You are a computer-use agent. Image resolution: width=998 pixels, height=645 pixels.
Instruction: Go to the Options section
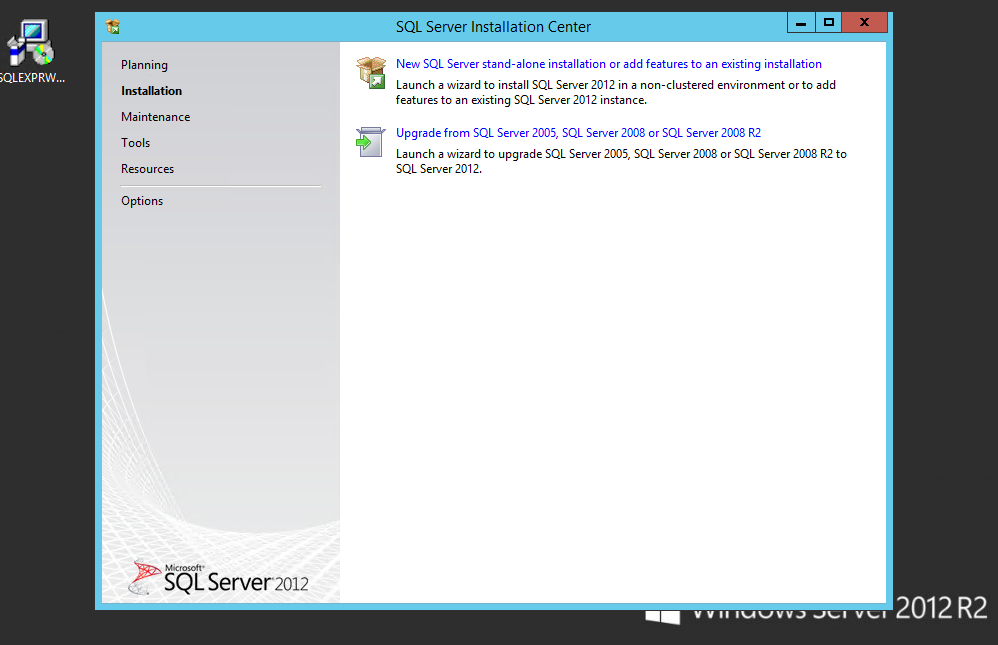tap(142, 201)
